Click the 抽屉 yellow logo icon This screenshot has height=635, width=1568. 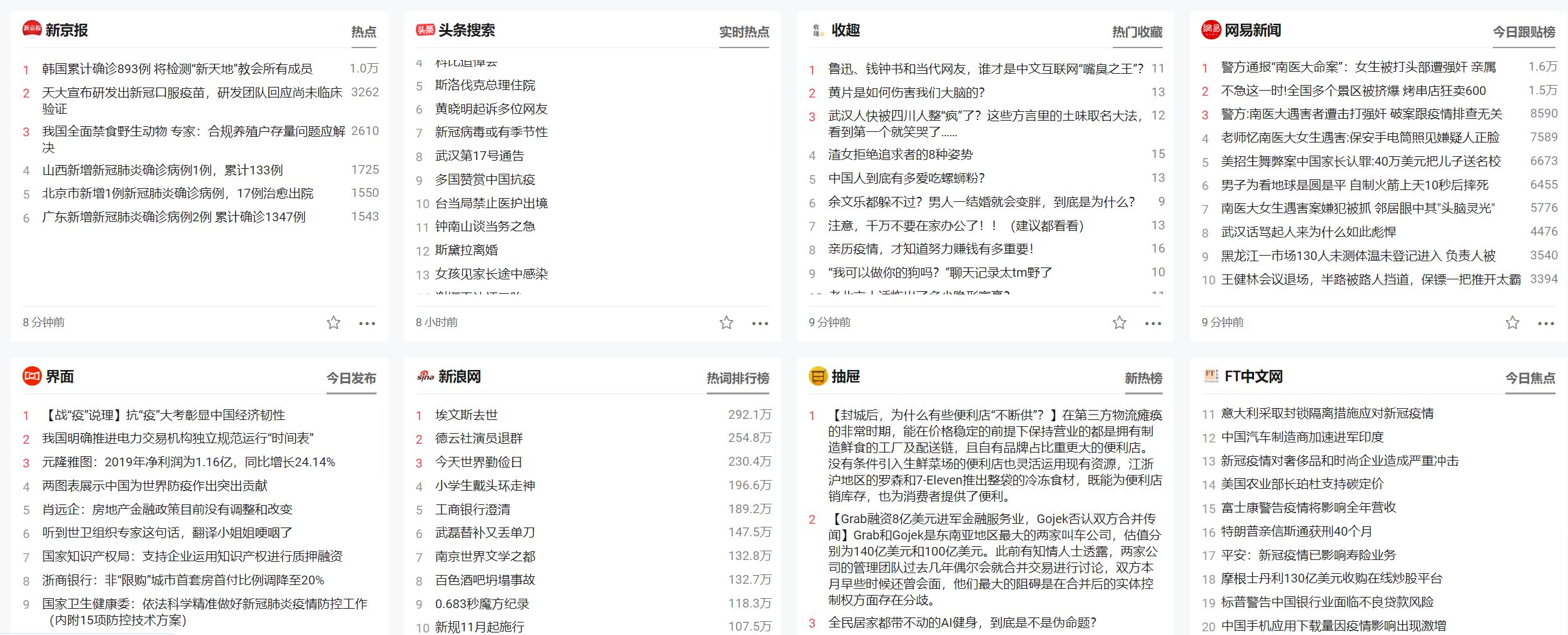pyautogui.click(x=818, y=376)
